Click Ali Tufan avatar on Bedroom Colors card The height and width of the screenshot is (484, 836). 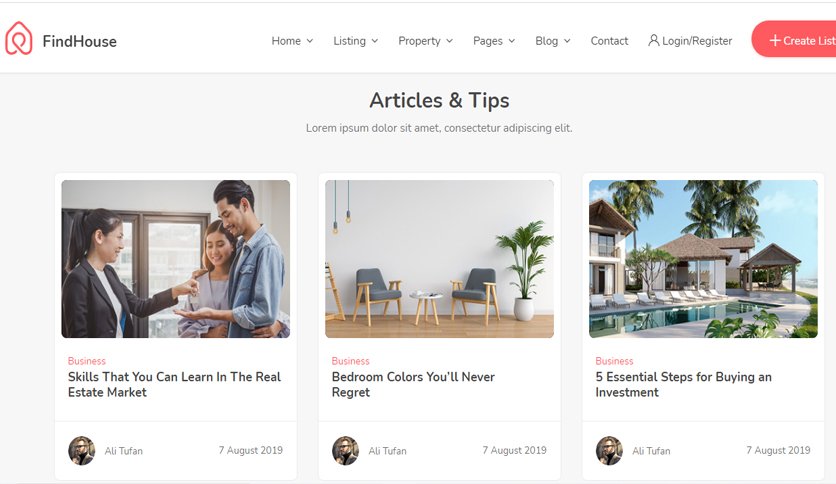[x=345, y=450]
